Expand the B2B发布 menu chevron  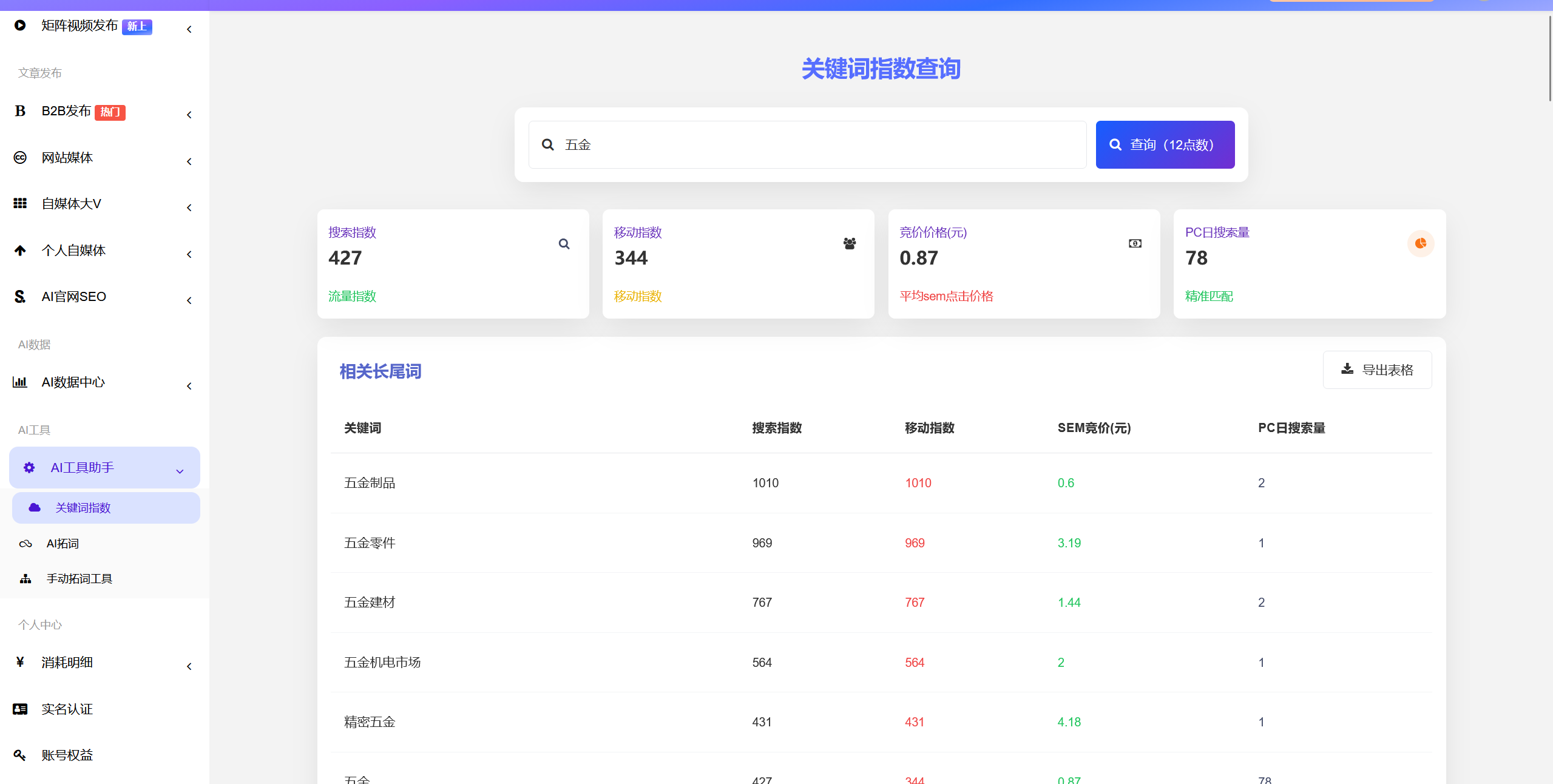(x=189, y=115)
